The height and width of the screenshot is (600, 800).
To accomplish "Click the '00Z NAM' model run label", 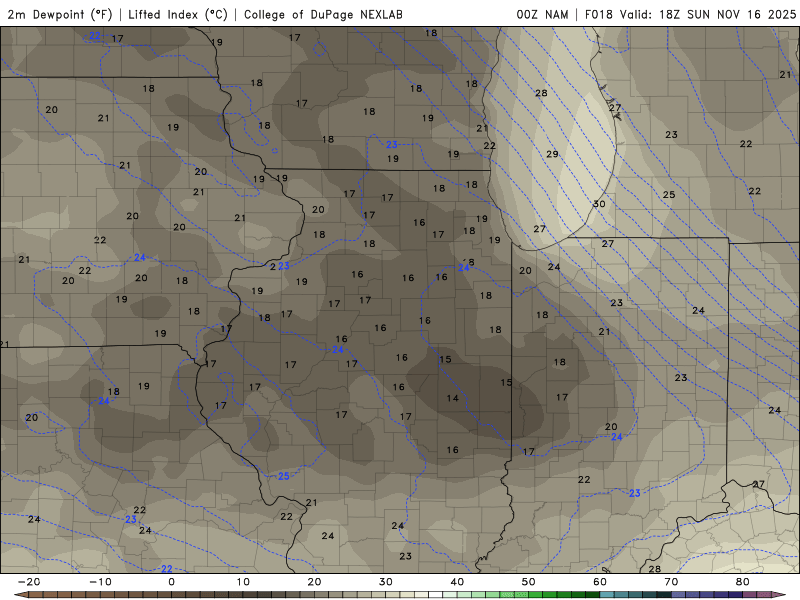I will (542, 14).
